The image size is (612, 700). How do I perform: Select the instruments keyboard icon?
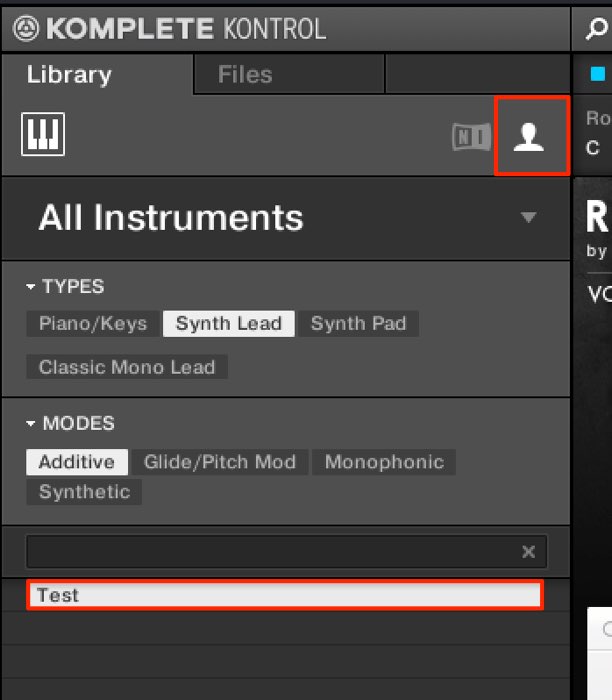pos(43,134)
